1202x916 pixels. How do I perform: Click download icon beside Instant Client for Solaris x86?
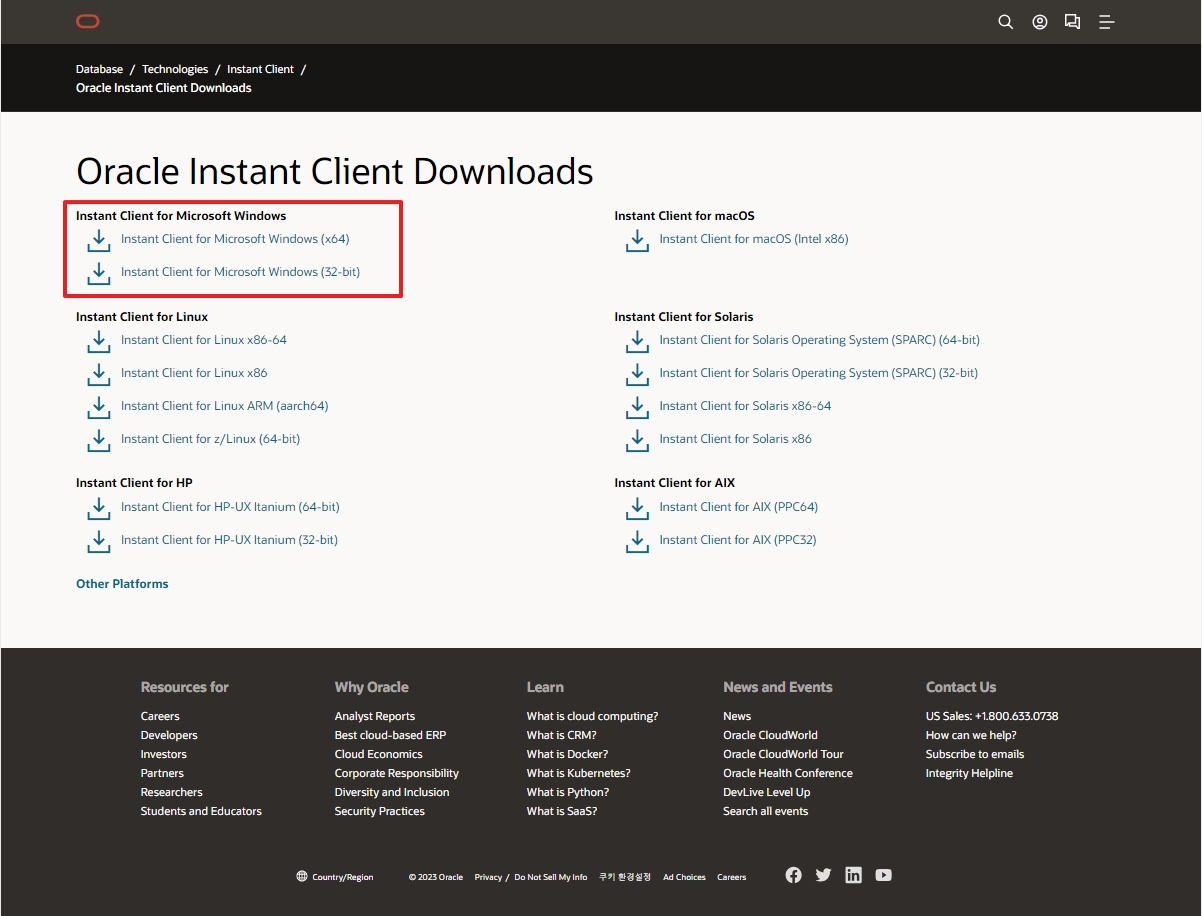(x=637, y=440)
